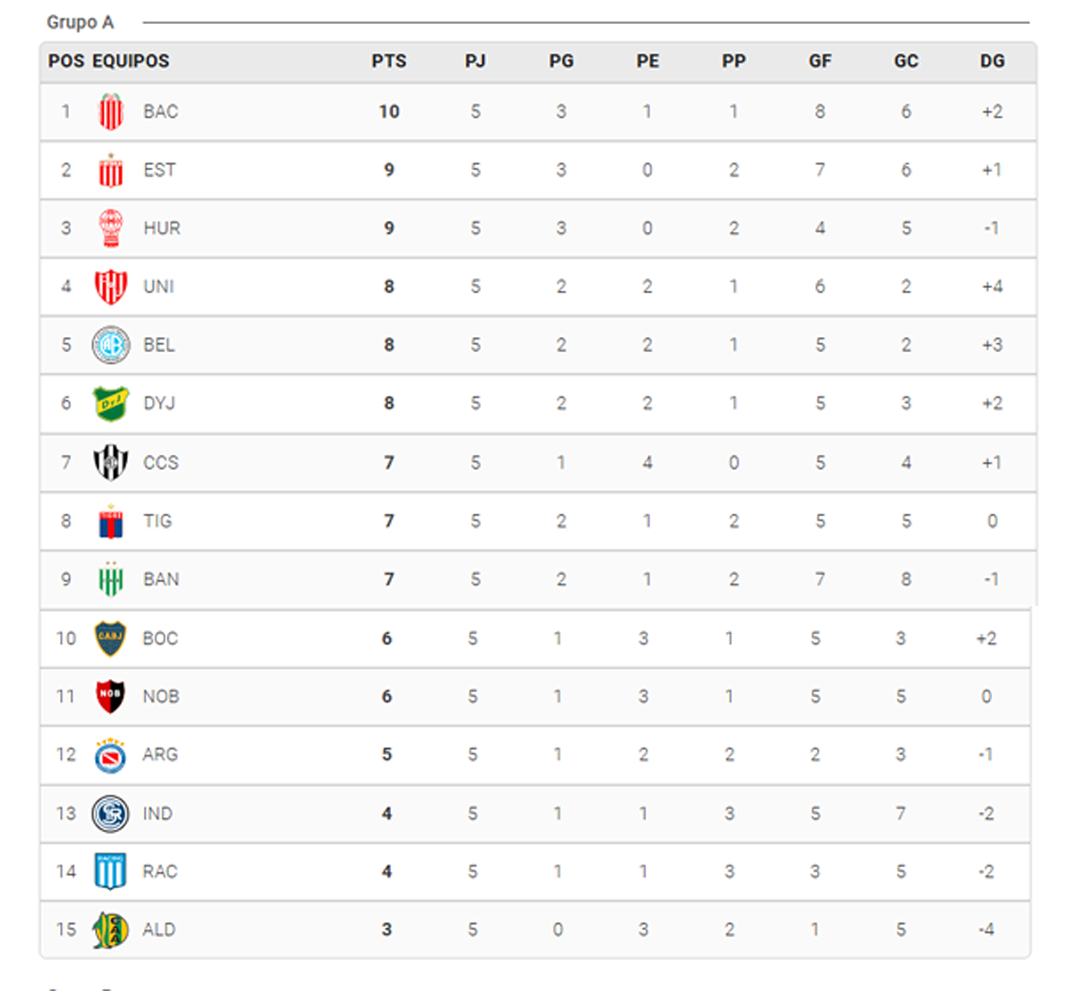1080x1000 pixels.
Task: Open the BAN team name link
Action: pyautogui.click(x=161, y=579)
